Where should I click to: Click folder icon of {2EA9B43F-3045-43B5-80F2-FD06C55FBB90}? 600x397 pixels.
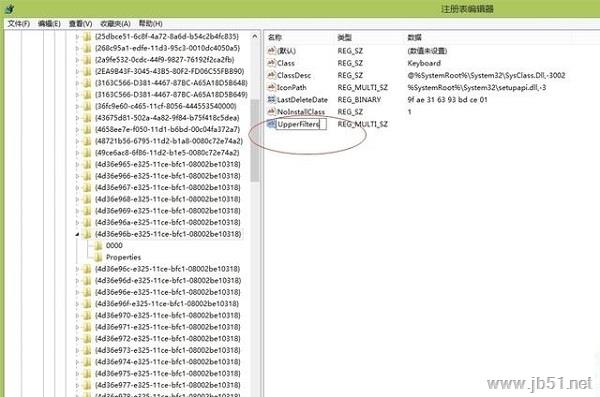(87, 71)
